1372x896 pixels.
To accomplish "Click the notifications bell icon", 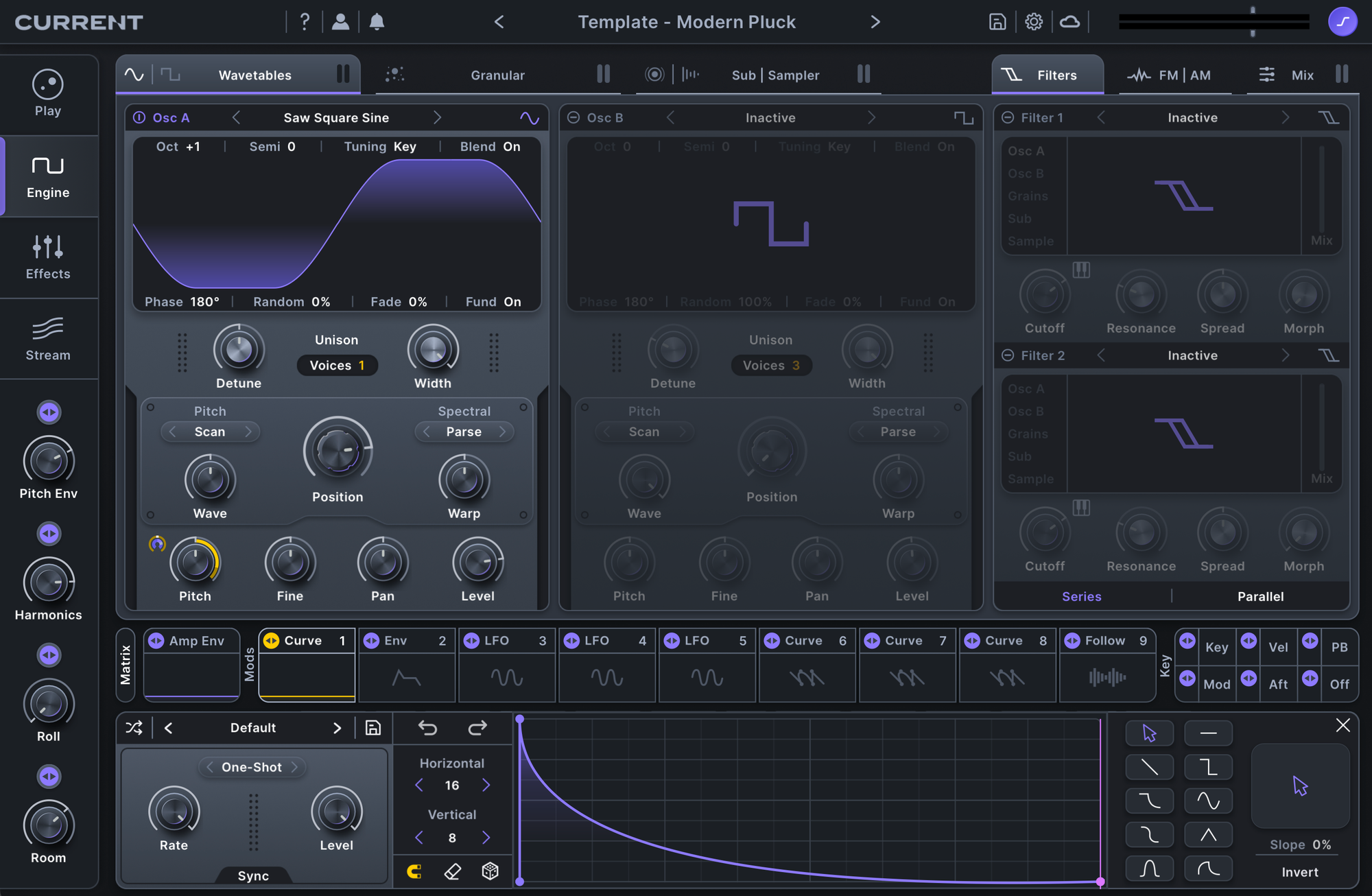I will [x=377, y=22].
